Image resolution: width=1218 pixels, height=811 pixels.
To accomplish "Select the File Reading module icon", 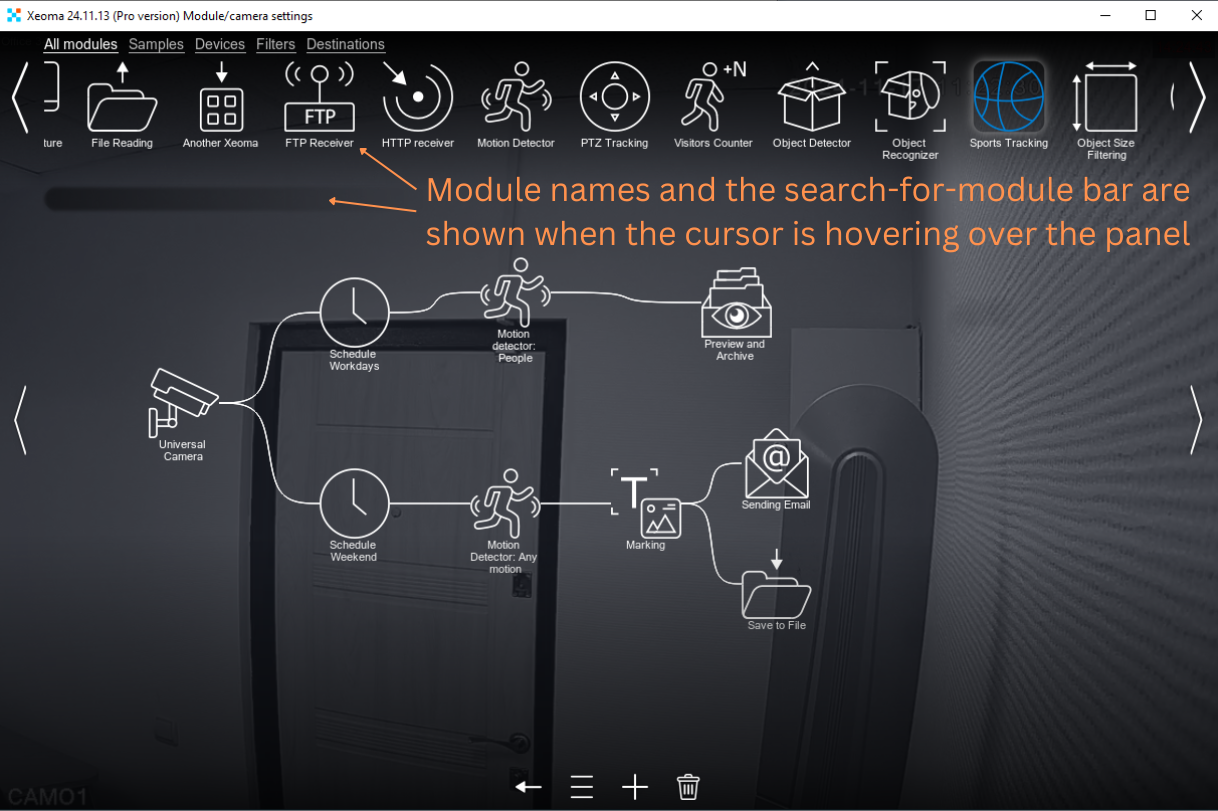I will (122, 98).
